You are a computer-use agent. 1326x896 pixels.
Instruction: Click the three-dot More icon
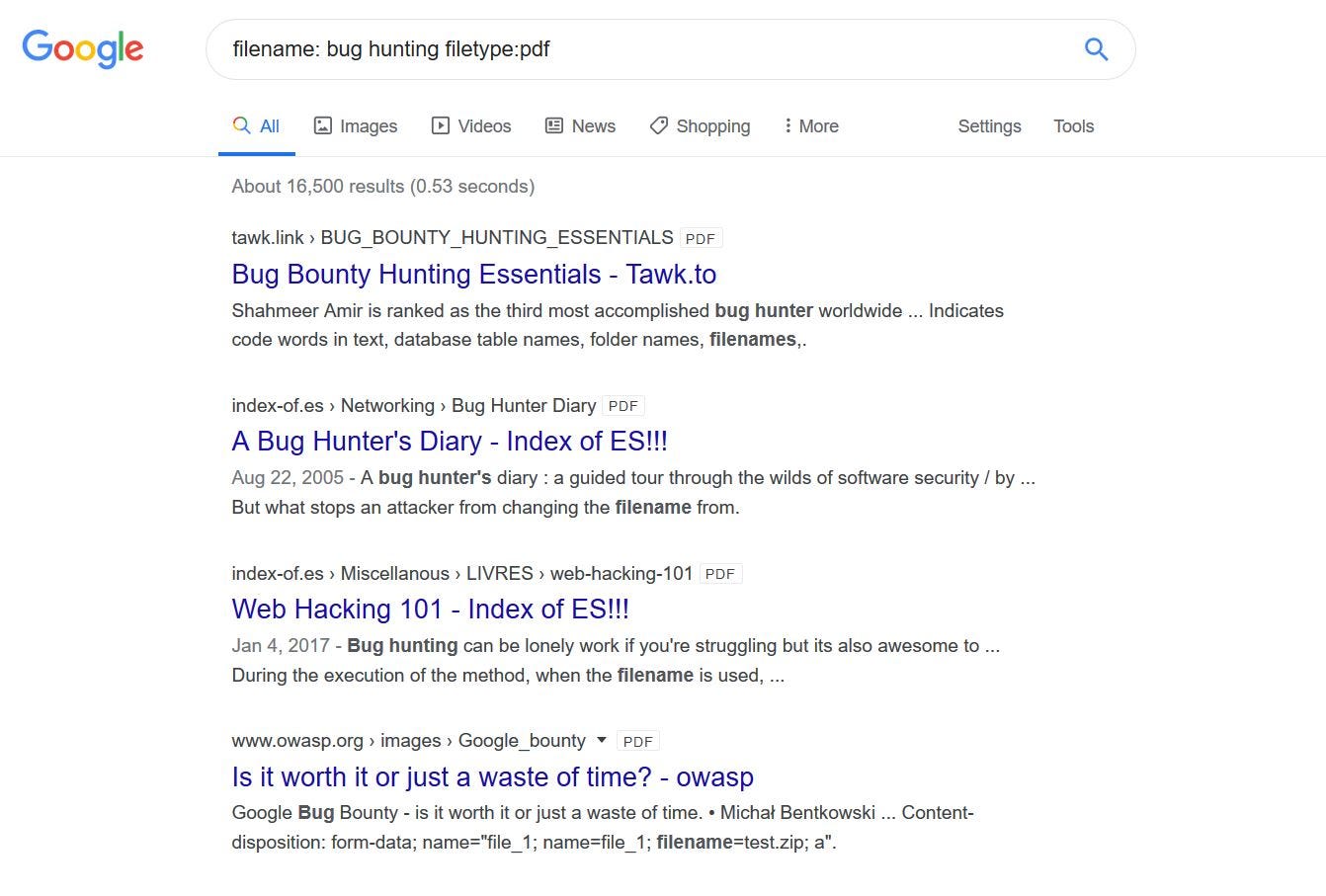[787, 125]
